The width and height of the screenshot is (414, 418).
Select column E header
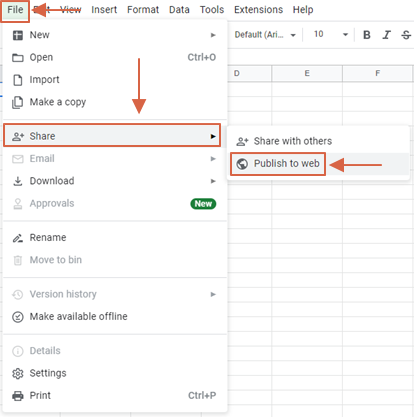(307, 73)
